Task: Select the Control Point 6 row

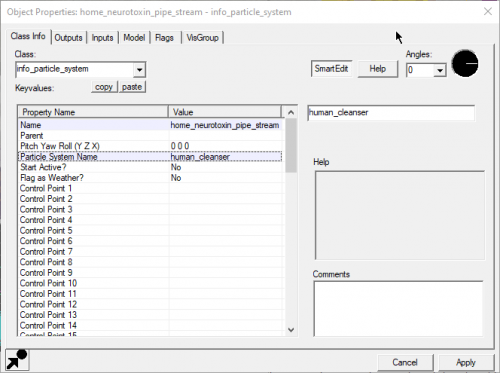Action: (150, 241)
